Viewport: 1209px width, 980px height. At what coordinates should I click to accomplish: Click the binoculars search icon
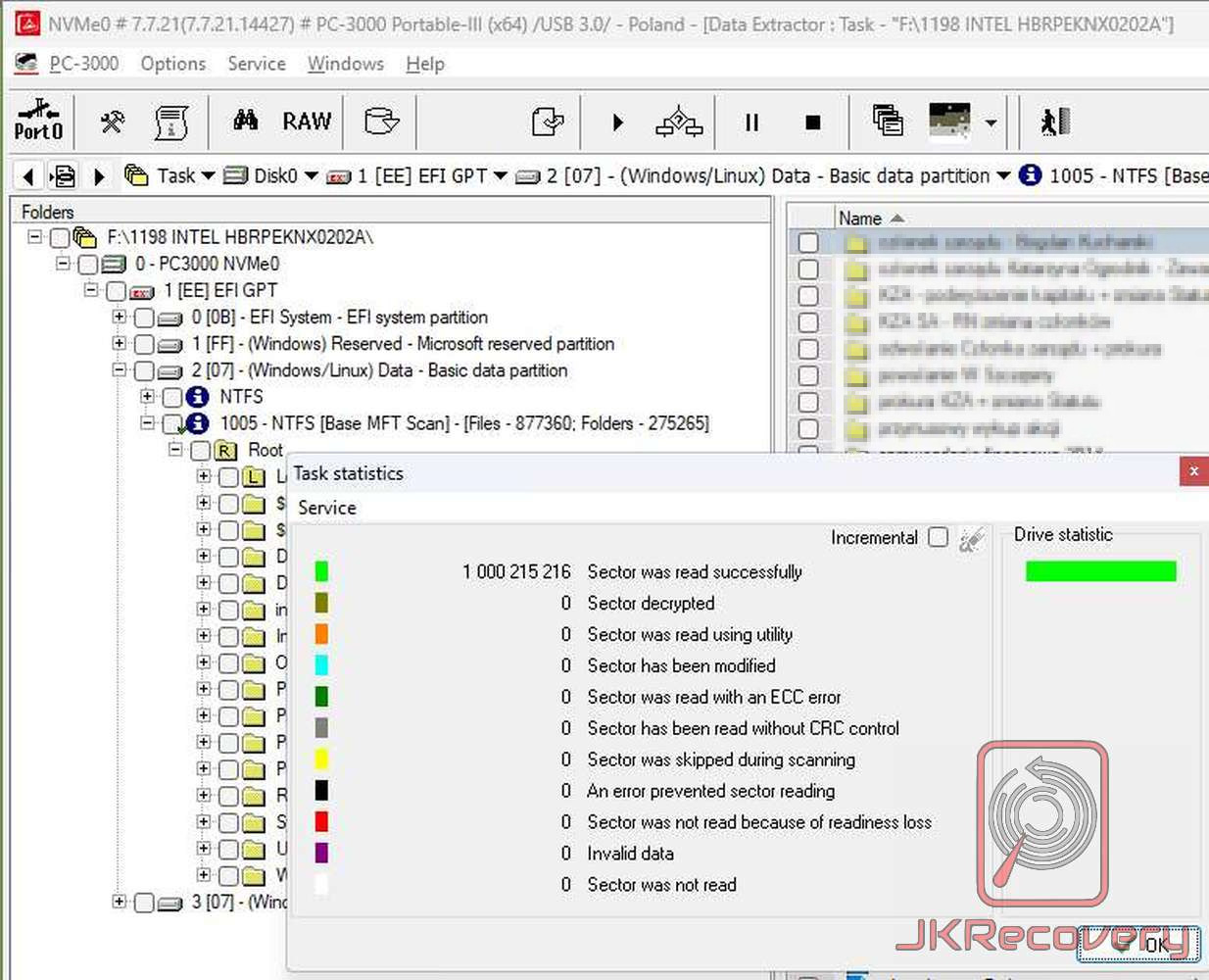pyautogui.click(x=245, y=121)
